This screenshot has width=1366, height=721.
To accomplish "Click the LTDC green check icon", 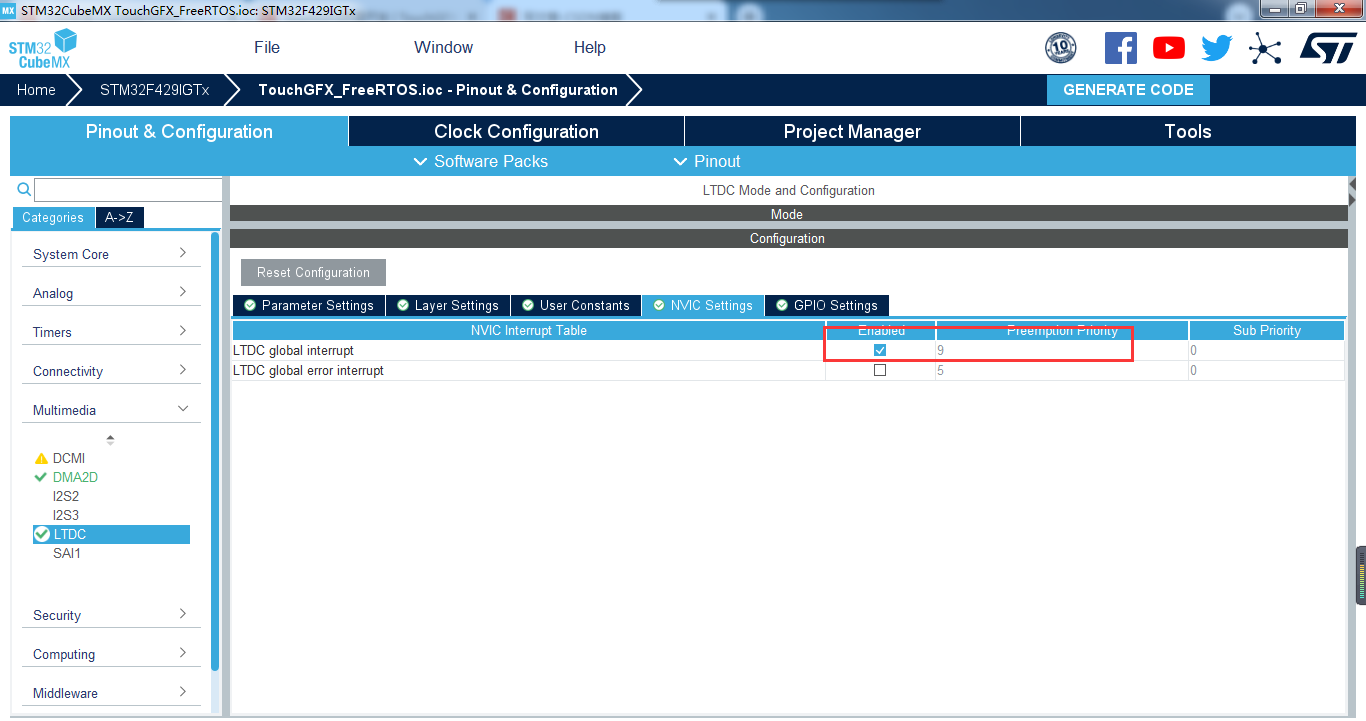I will 42,534.
